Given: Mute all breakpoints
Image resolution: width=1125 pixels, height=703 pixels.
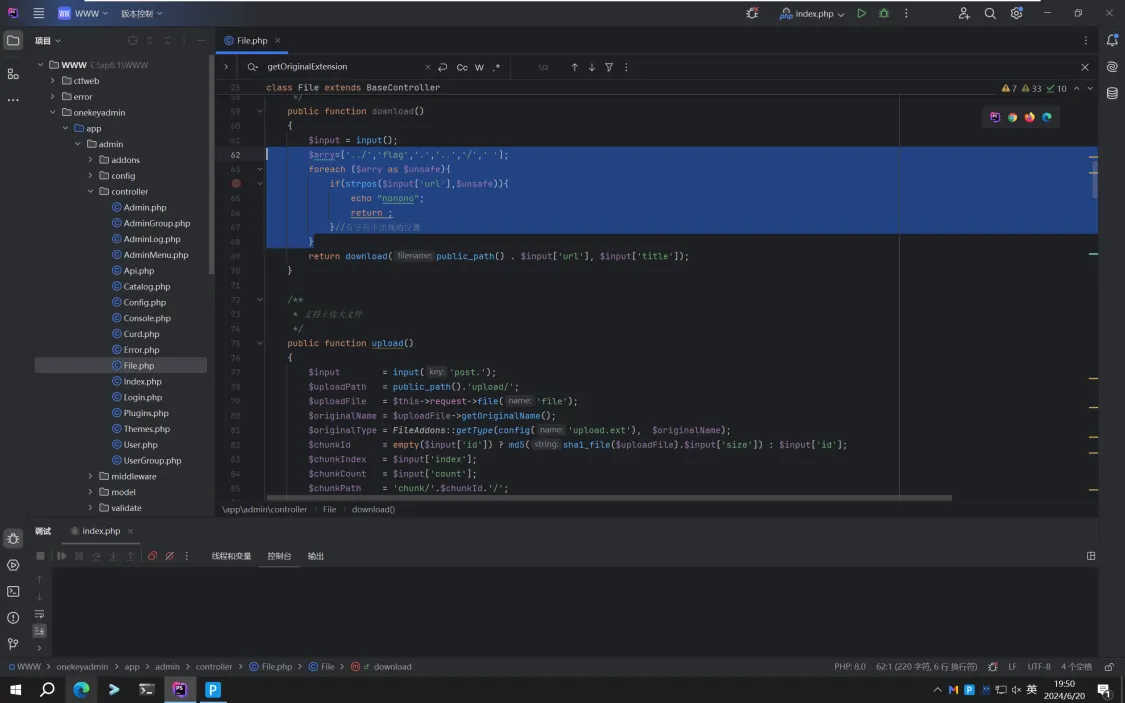Looking at the screenshot, I should (169, 556).
